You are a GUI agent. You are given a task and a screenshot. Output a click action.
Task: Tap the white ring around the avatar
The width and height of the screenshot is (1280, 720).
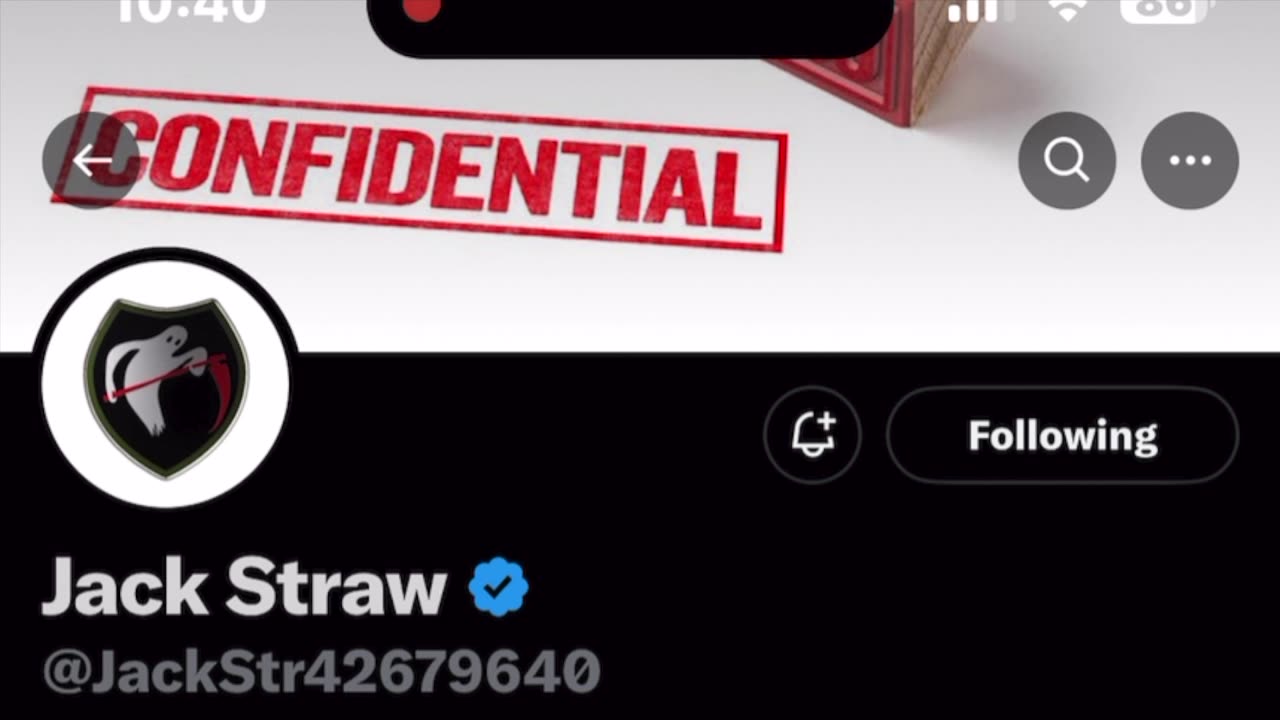pyautogui.click(x=165, y=272)
